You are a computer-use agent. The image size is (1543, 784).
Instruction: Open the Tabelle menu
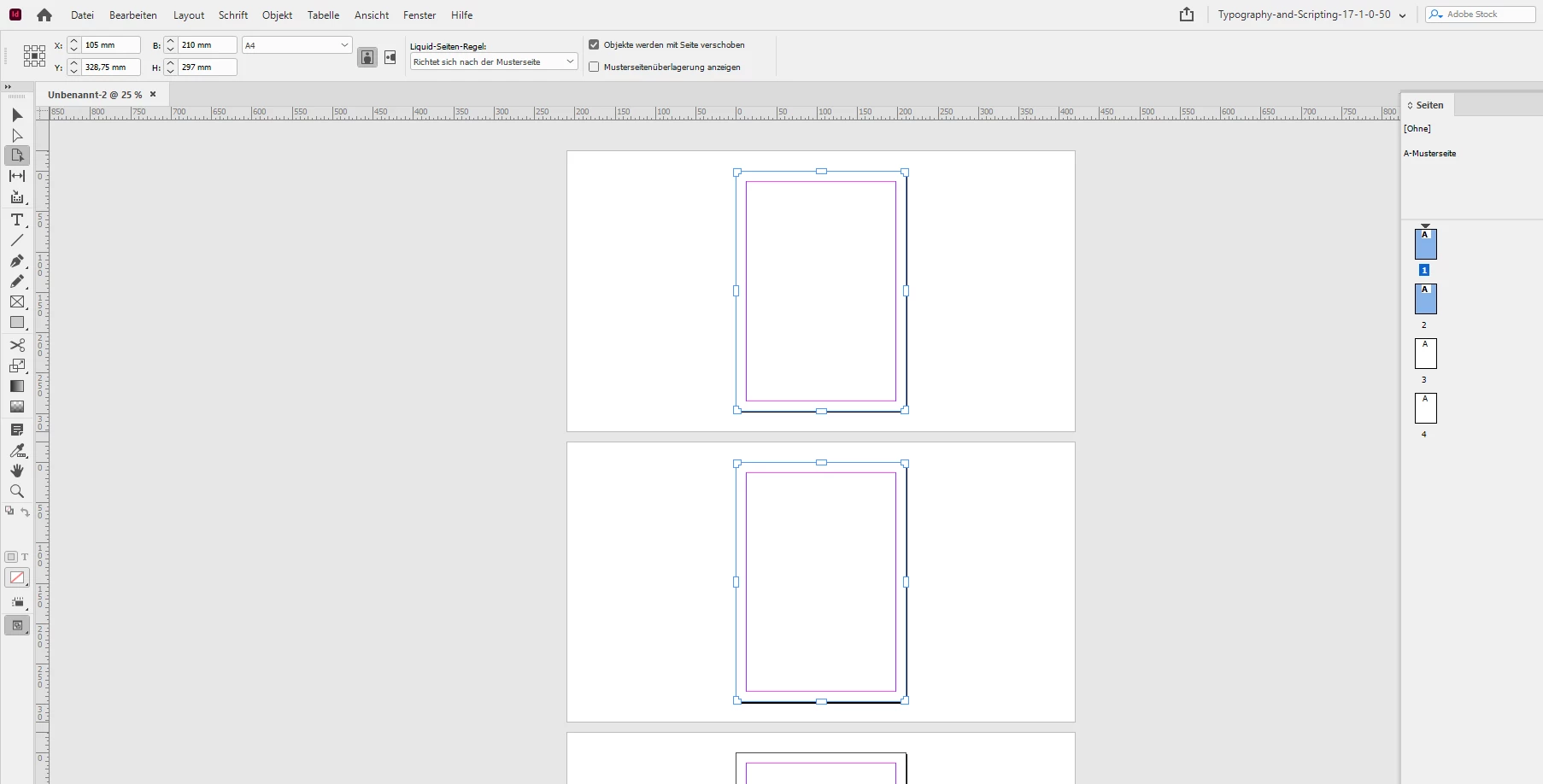[323, 15]
